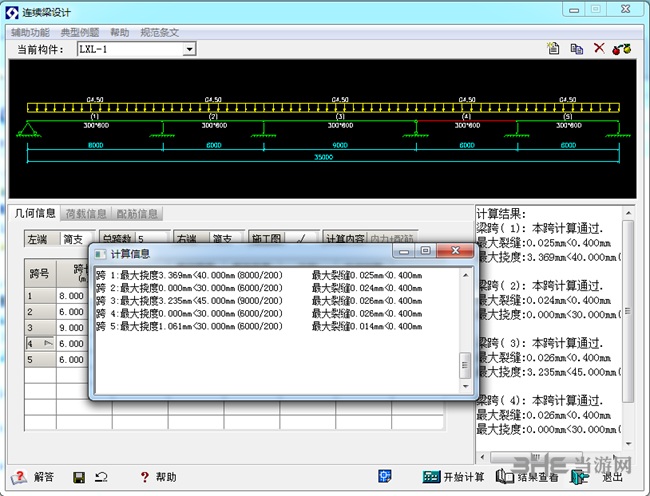Click left arrow of 计算结果 horizontal scrollbar

point(482,457)
